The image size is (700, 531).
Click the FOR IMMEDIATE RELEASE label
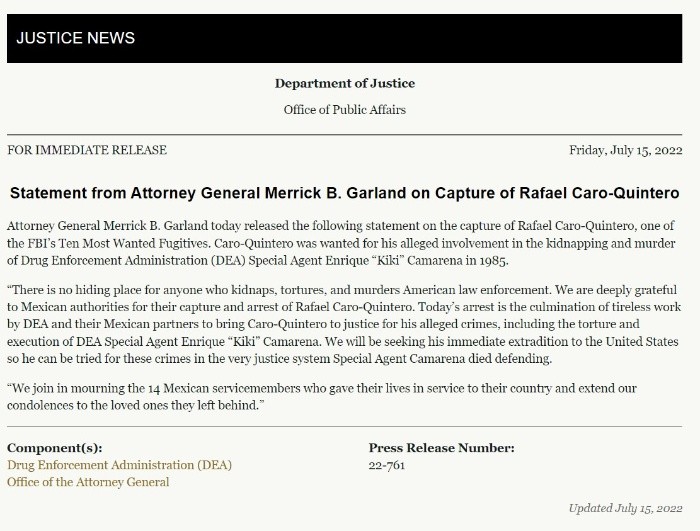[x=87, y=150]
